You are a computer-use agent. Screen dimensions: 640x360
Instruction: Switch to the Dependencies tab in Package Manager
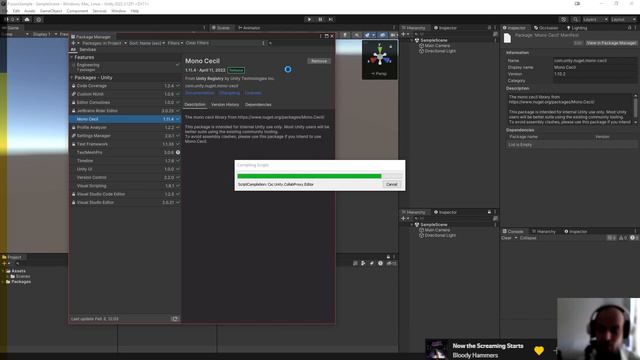258,104
